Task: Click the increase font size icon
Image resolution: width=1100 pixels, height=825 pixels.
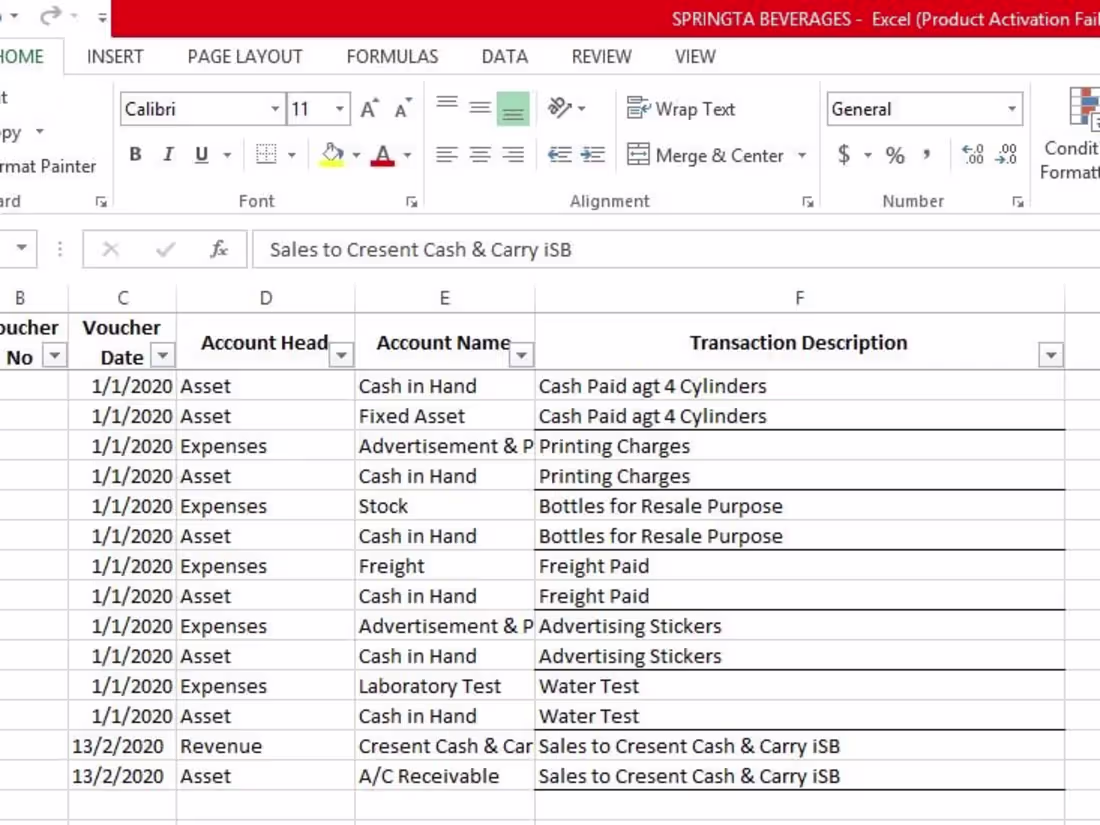Action: click(369, 109)
